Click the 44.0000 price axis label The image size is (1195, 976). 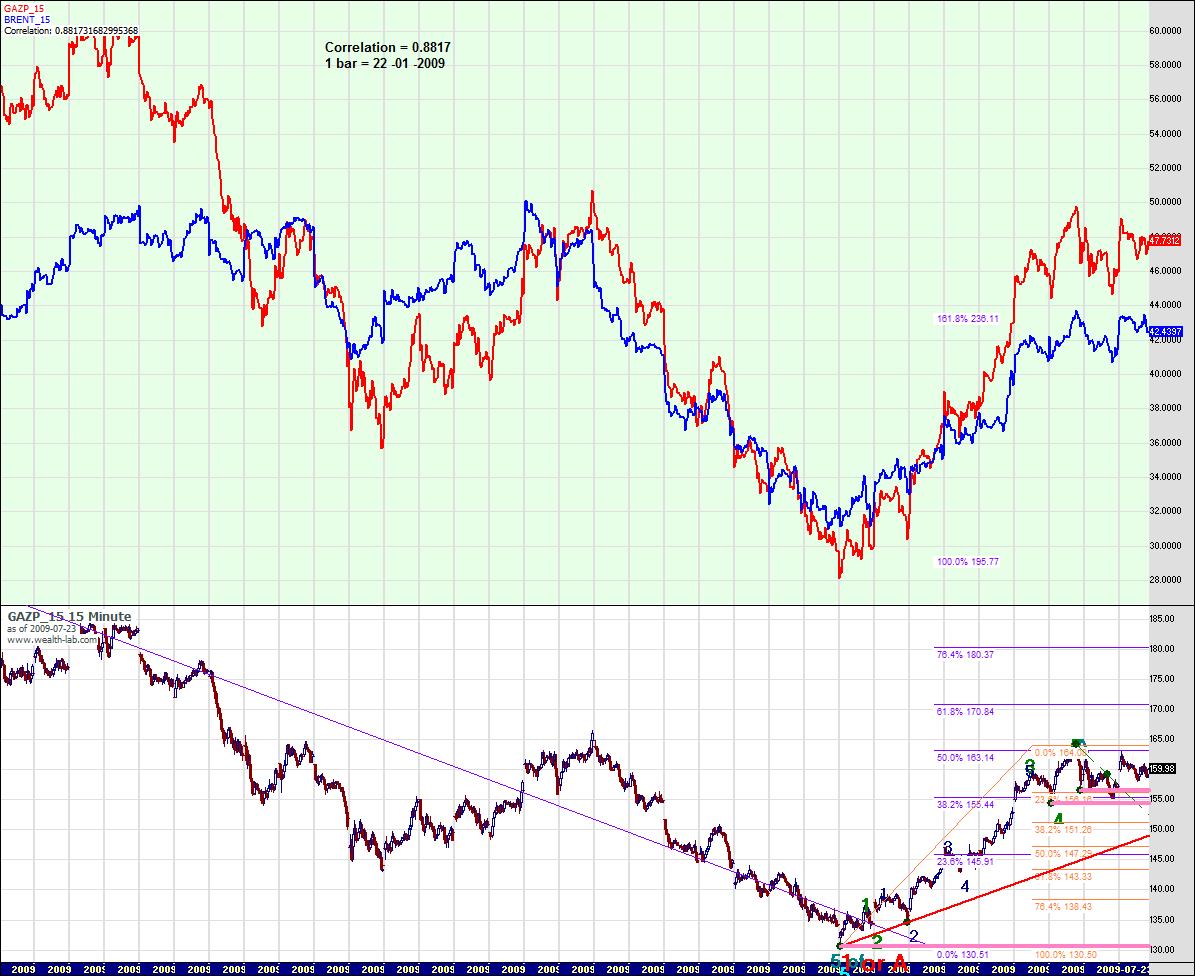coord(1165,305)
